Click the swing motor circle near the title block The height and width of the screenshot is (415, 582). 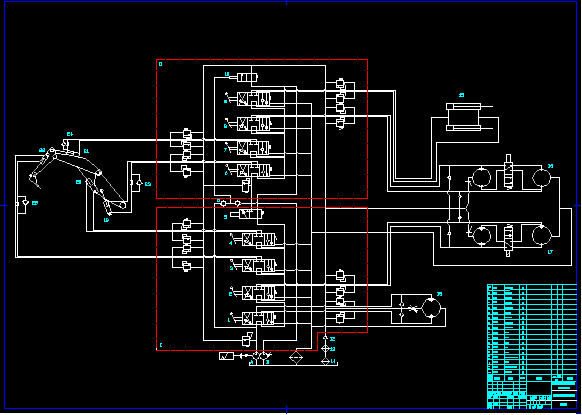tap(431, 308)
